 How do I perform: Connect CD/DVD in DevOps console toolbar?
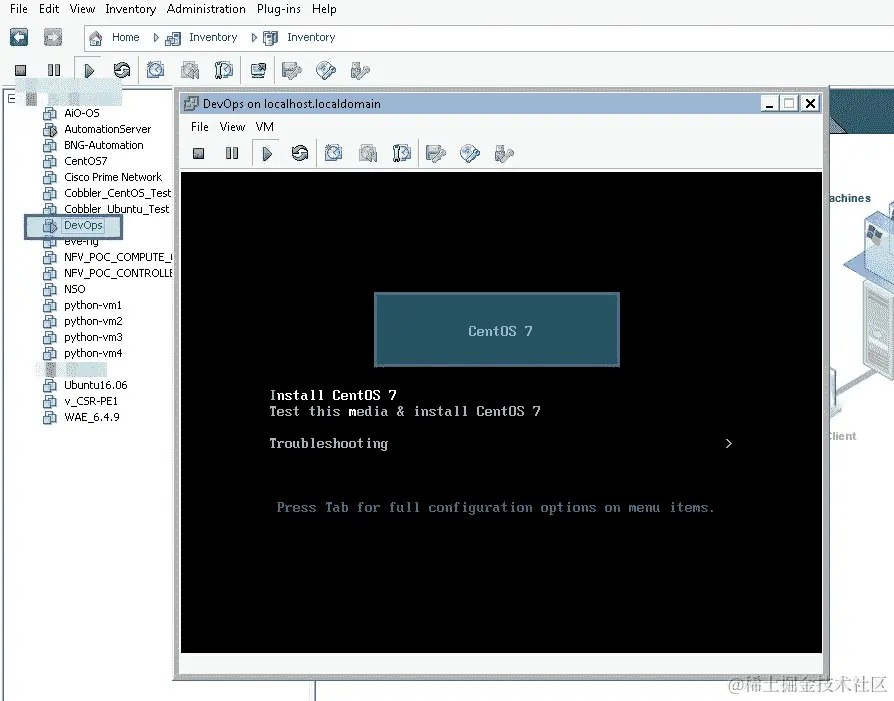click(x=470, y=153)
